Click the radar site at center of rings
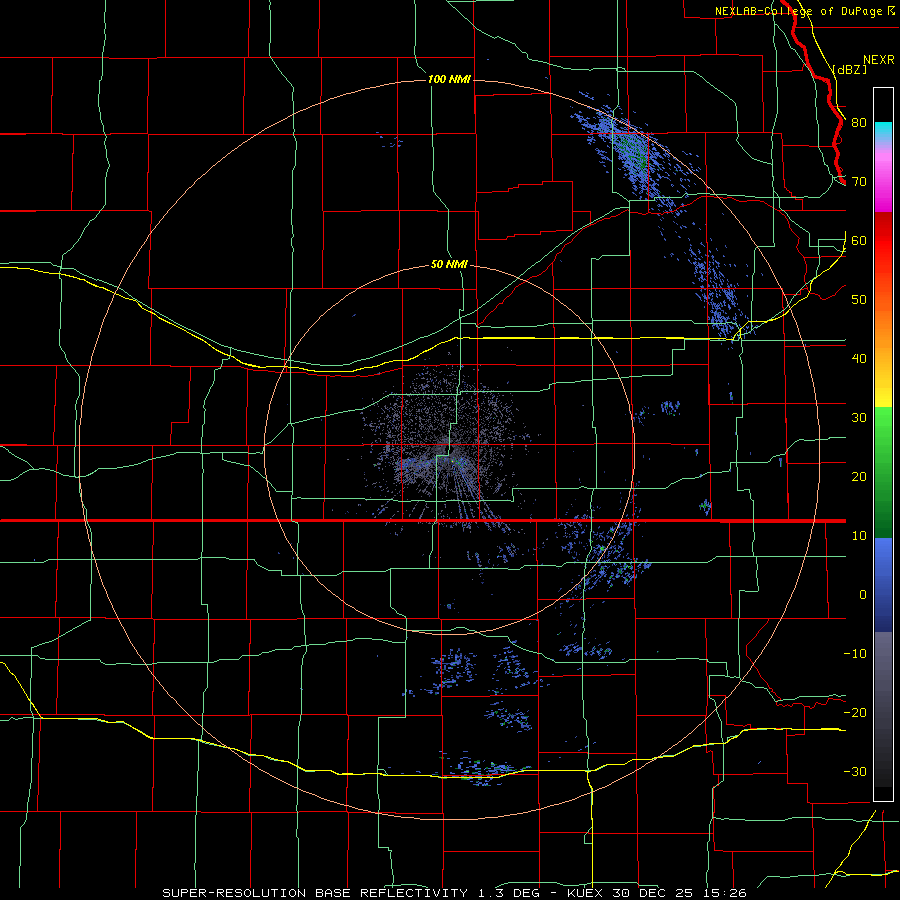Image resolution: width=900 pixels, height=900 pixels. tap(449, 449)
